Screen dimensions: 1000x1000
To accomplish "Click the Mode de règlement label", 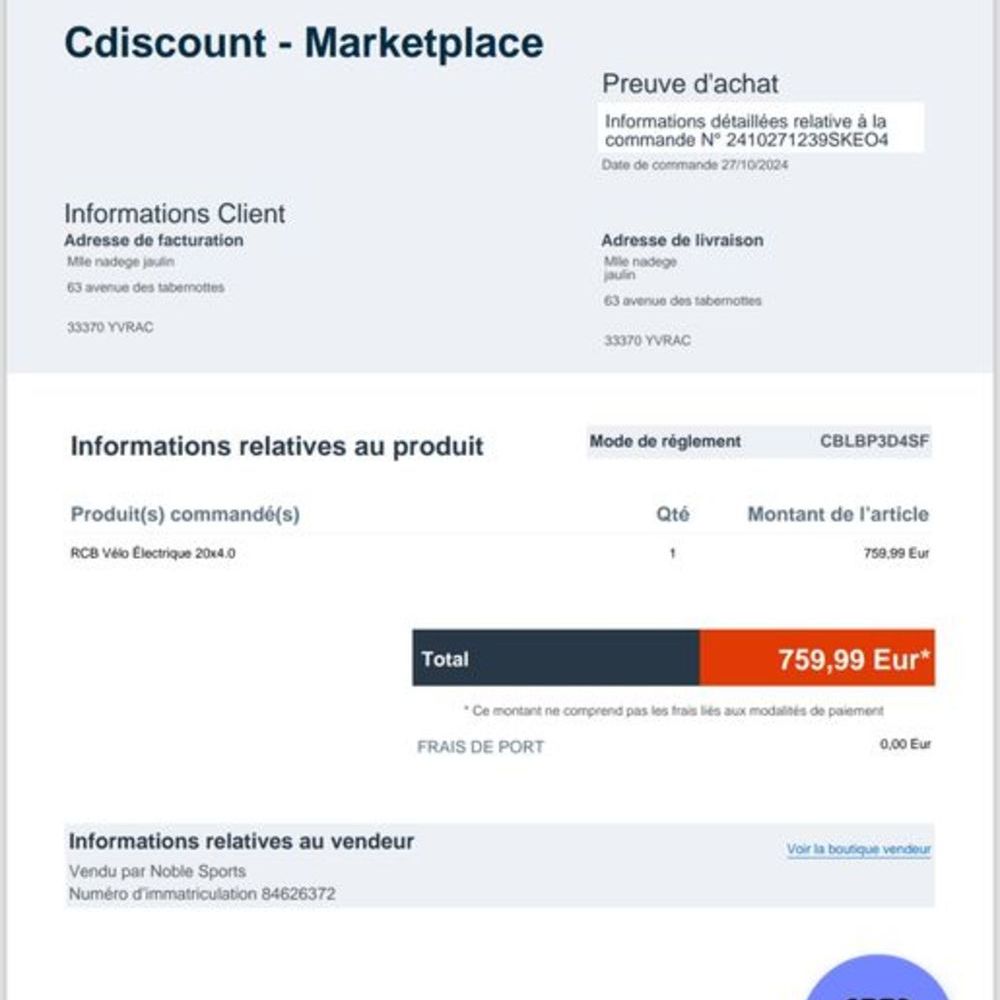I will (x=665, y=441).
